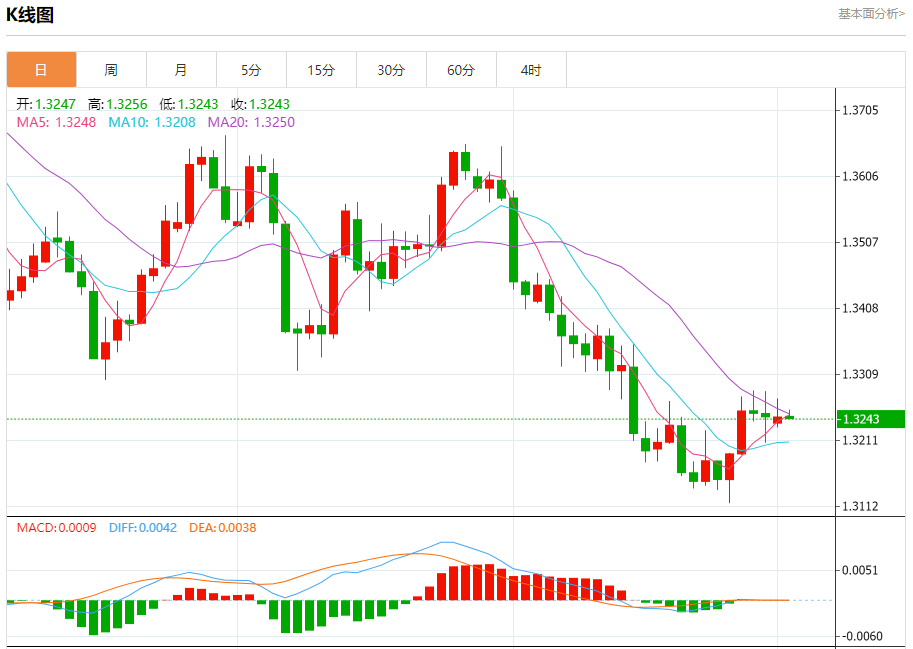The height and width of the screenshot is (649, 913).
Task: Open the 5分 interval tab
Action: click(251, 70)
